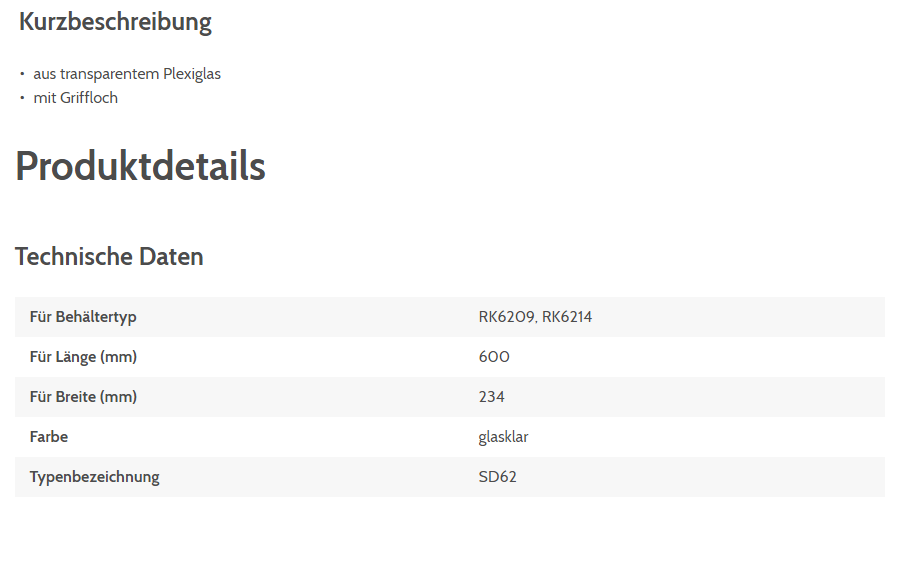Image resolution: width=909 pixels, height=566 pixels.
Task: Click the word 'mit' in the second bullet
Action: coord(45,98)
